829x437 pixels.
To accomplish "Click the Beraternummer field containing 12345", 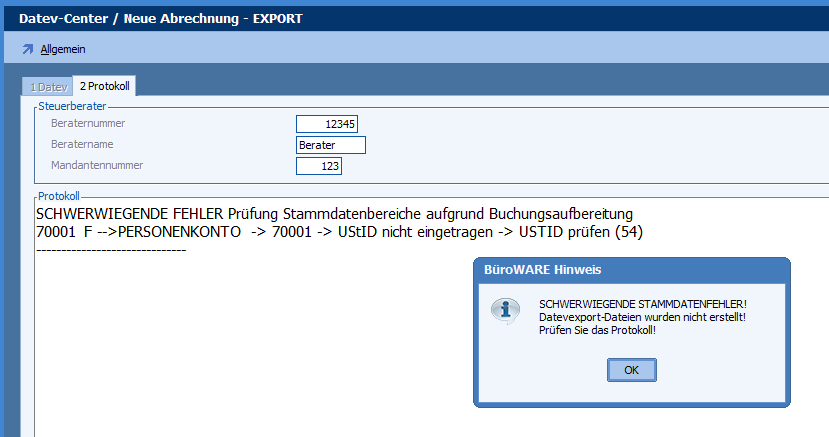I will tap(327, 124).
